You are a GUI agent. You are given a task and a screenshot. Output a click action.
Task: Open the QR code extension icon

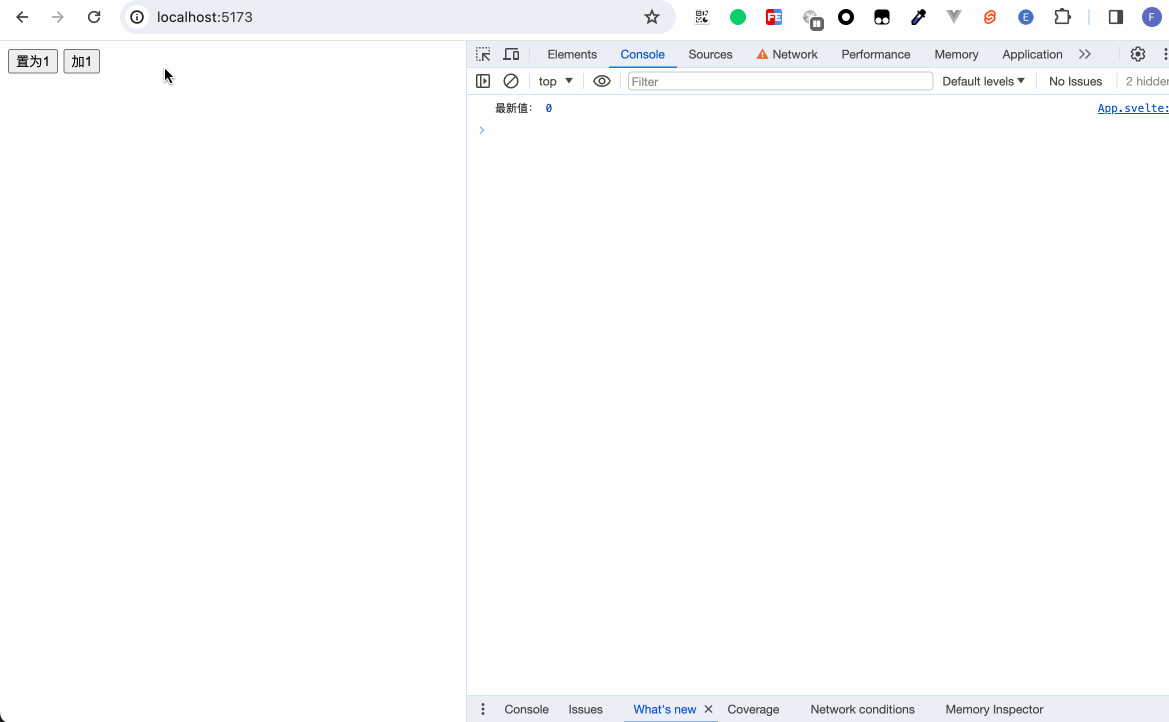pyautogui.click(x=702, y=17)
